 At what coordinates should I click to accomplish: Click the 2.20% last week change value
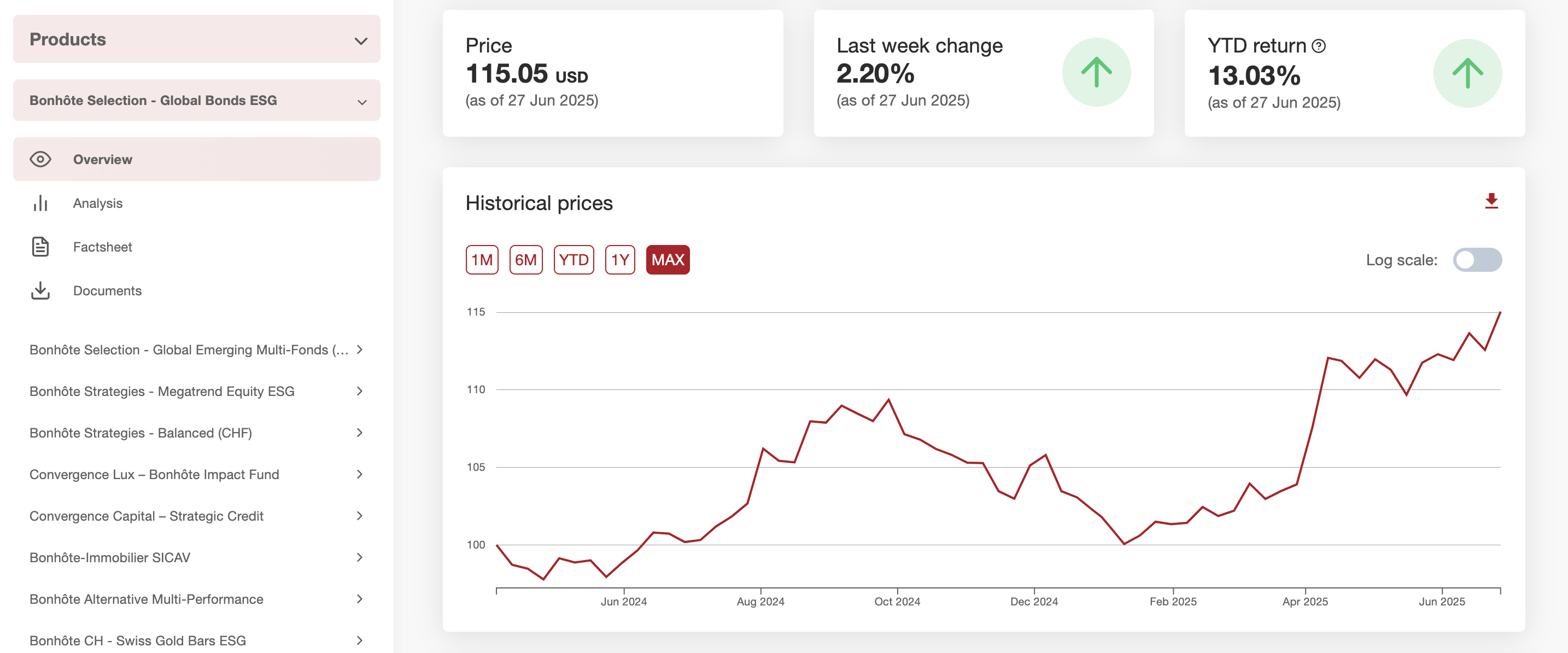click(875, 74)
